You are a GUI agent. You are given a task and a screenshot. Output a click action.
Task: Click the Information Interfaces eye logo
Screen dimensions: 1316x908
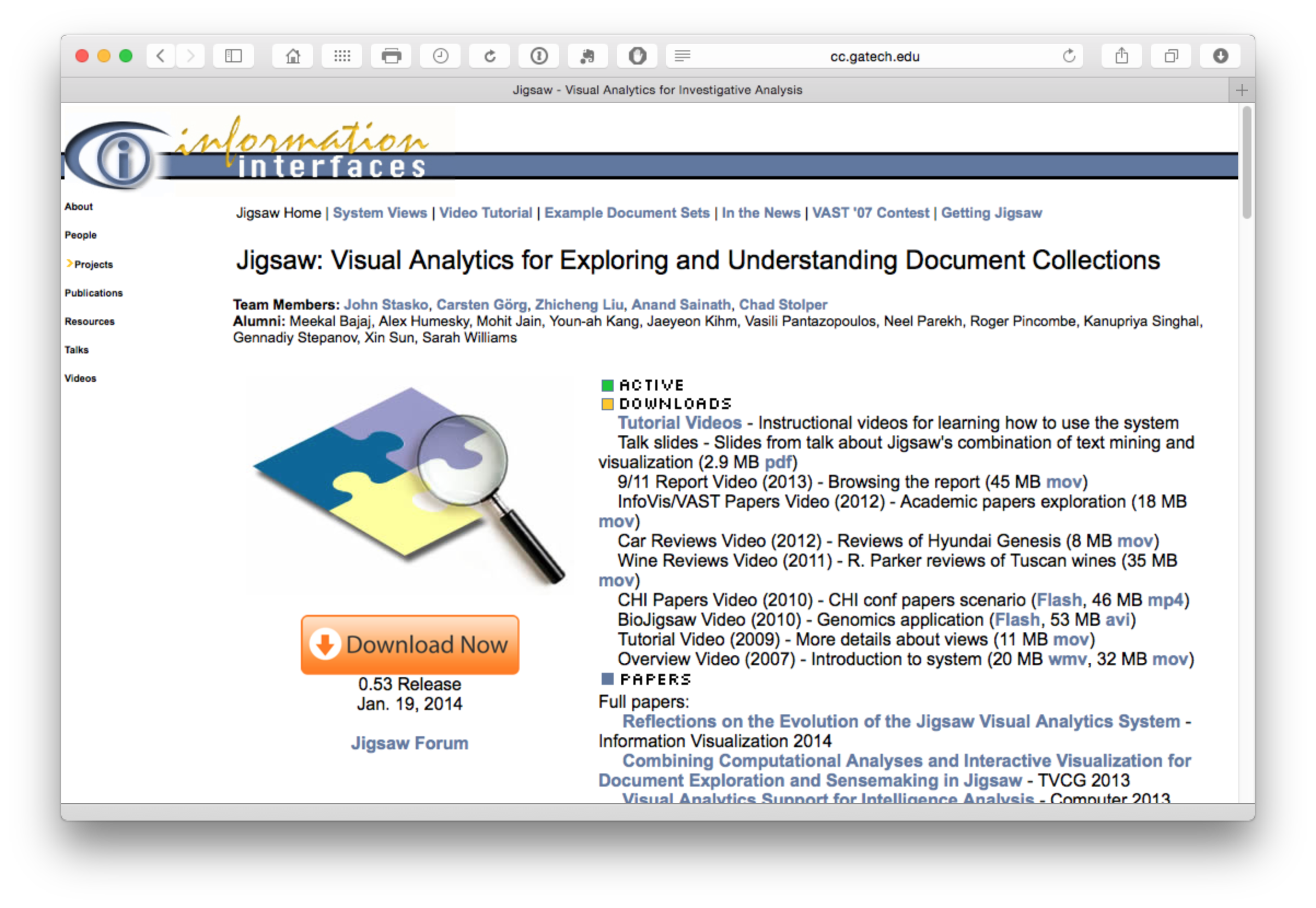(x=117, y=155)
